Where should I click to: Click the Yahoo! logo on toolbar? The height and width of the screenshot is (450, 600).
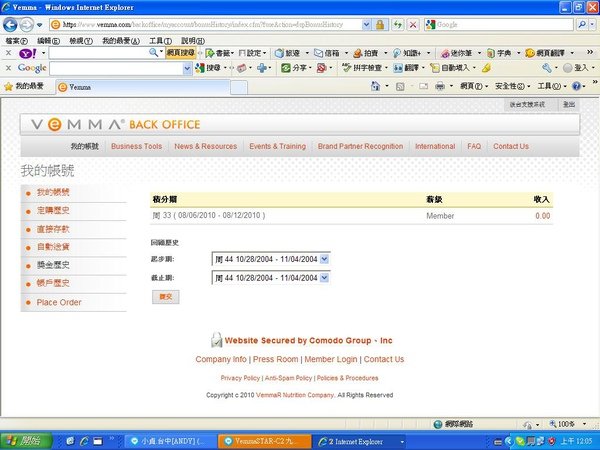coord(28,53)
